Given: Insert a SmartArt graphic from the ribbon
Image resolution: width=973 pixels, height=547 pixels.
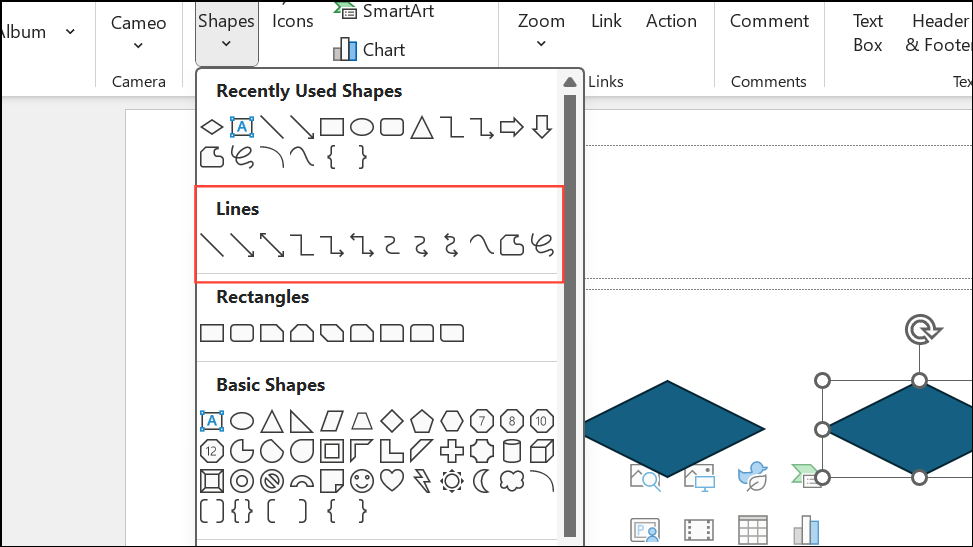Looking at the screenshot, I should [x=383, y=11].
